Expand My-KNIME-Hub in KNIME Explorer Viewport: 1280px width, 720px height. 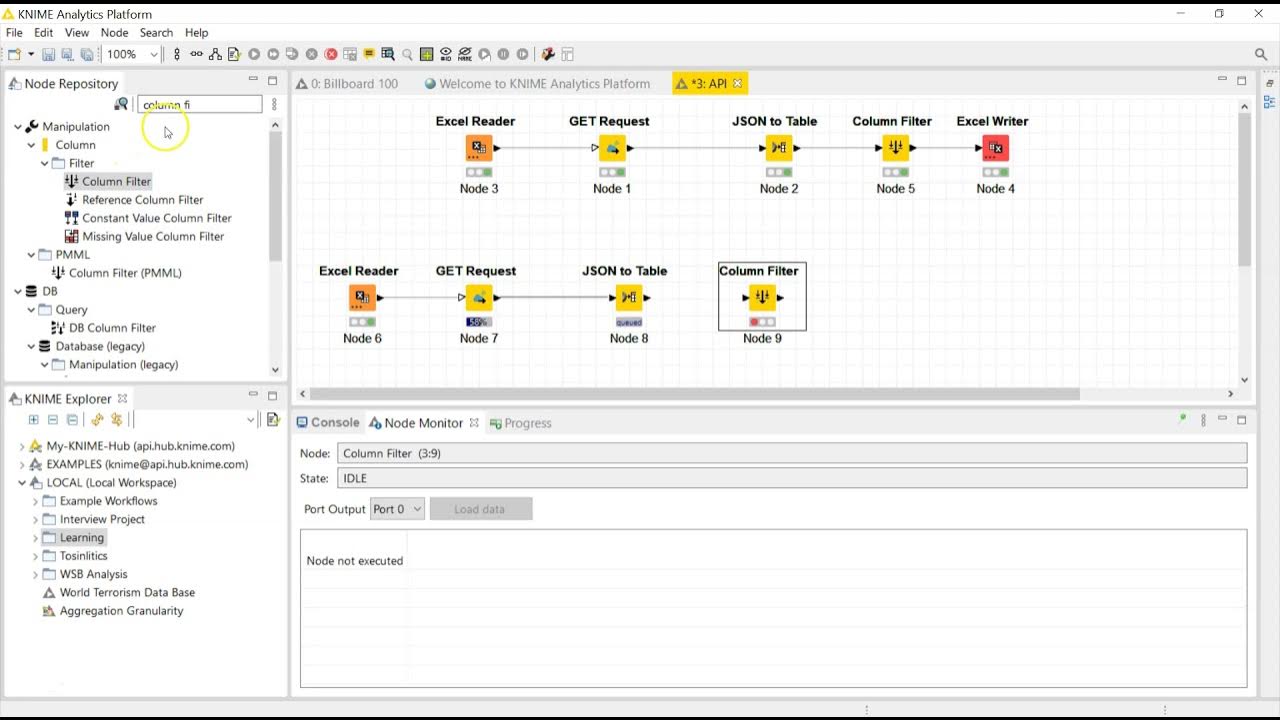(22, 447)
